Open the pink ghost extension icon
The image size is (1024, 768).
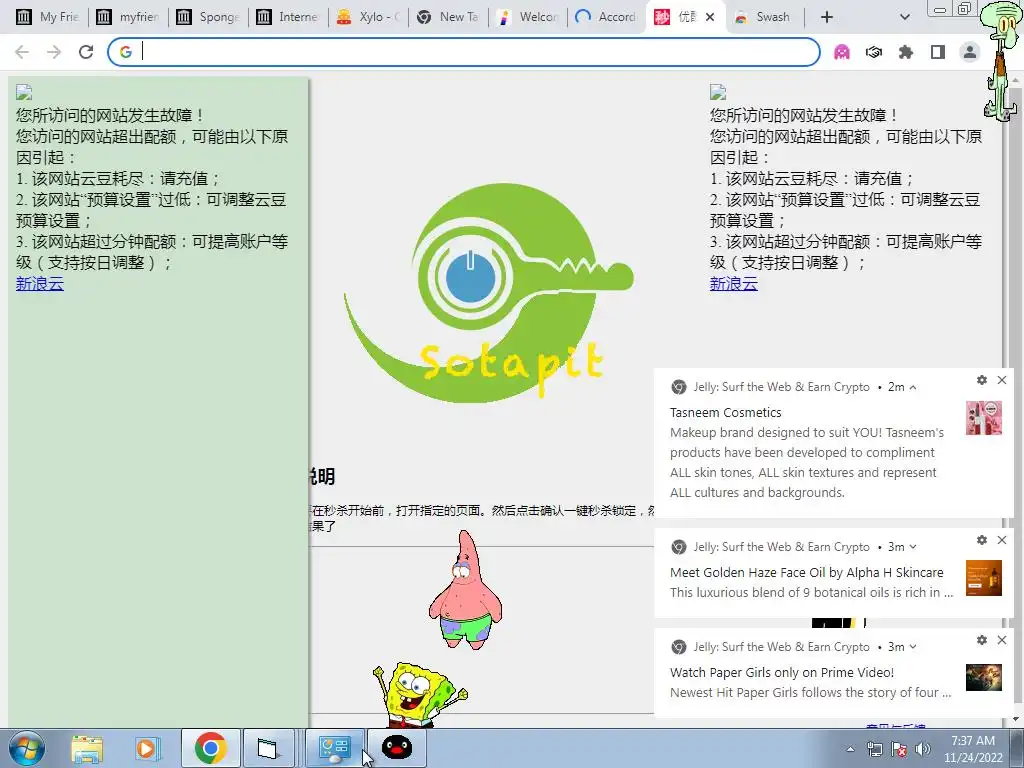[x=842, y=52]
